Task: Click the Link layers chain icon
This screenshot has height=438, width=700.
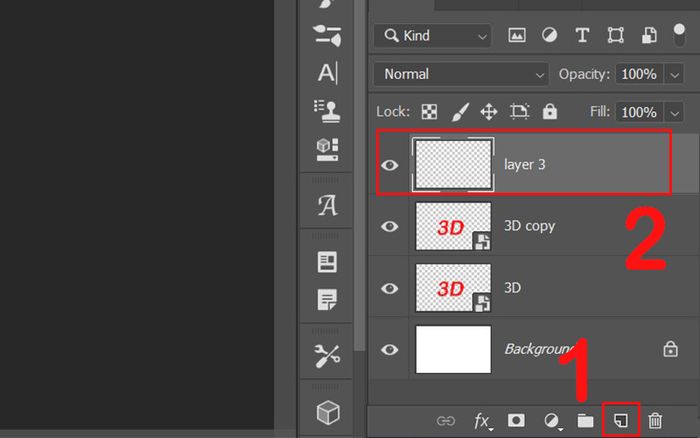Action: 446,421
